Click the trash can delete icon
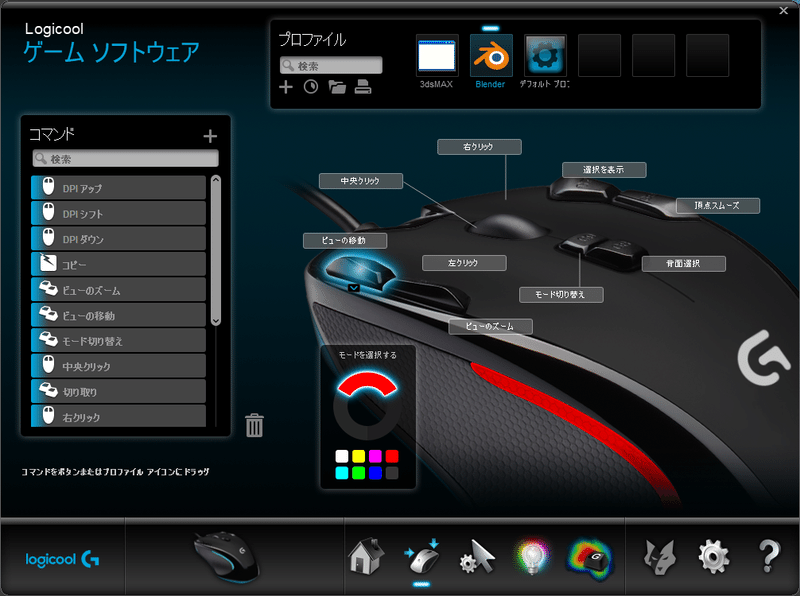The width and height of the screenshot is (800, 596). click(254, 425)
